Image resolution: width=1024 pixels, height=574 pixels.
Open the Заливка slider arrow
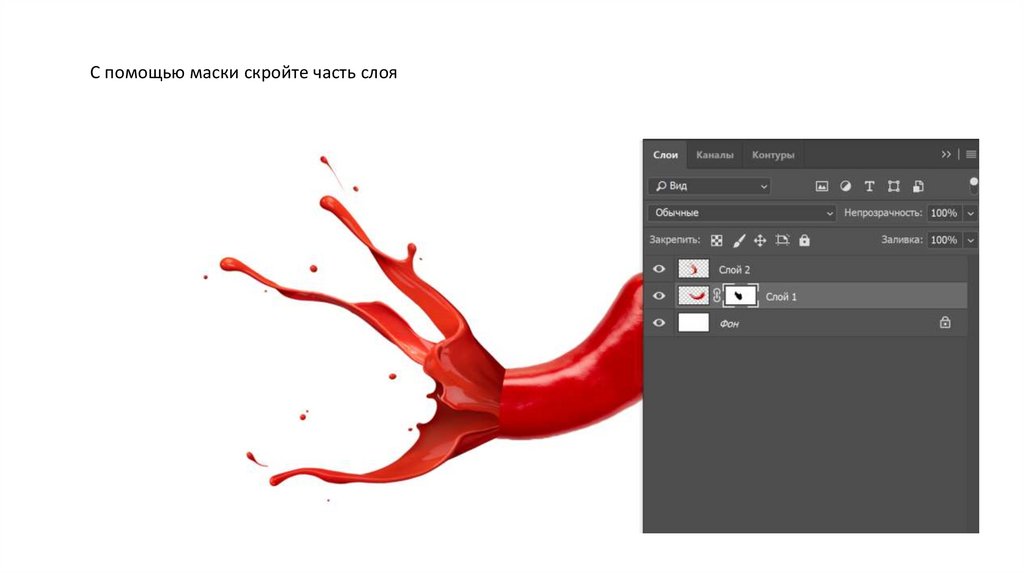point(970,240)
